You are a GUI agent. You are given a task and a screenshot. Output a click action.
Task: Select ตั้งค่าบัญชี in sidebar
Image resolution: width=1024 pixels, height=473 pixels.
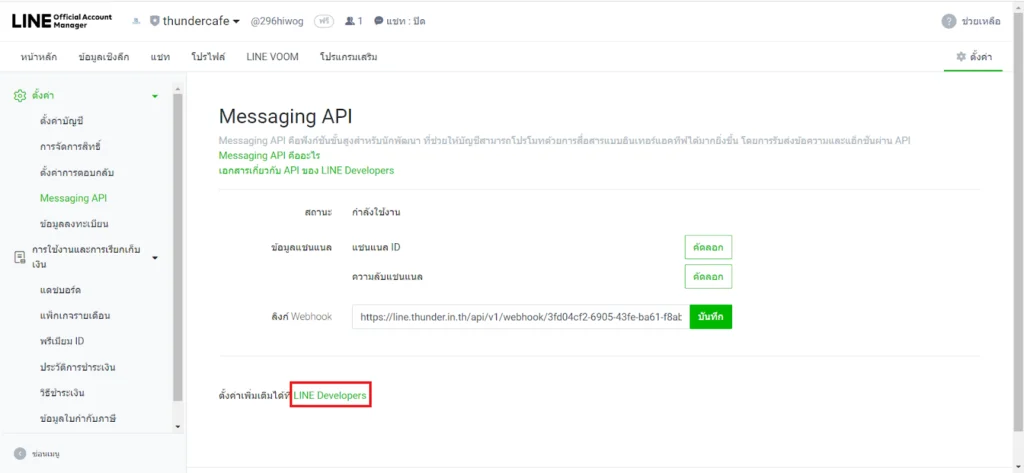click(62, 120)
